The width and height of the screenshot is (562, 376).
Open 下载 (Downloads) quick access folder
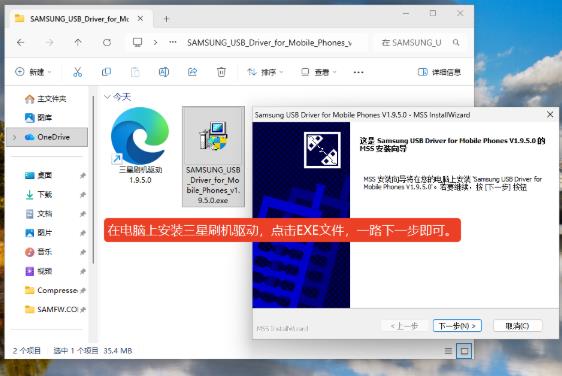[x=39, y=195]
